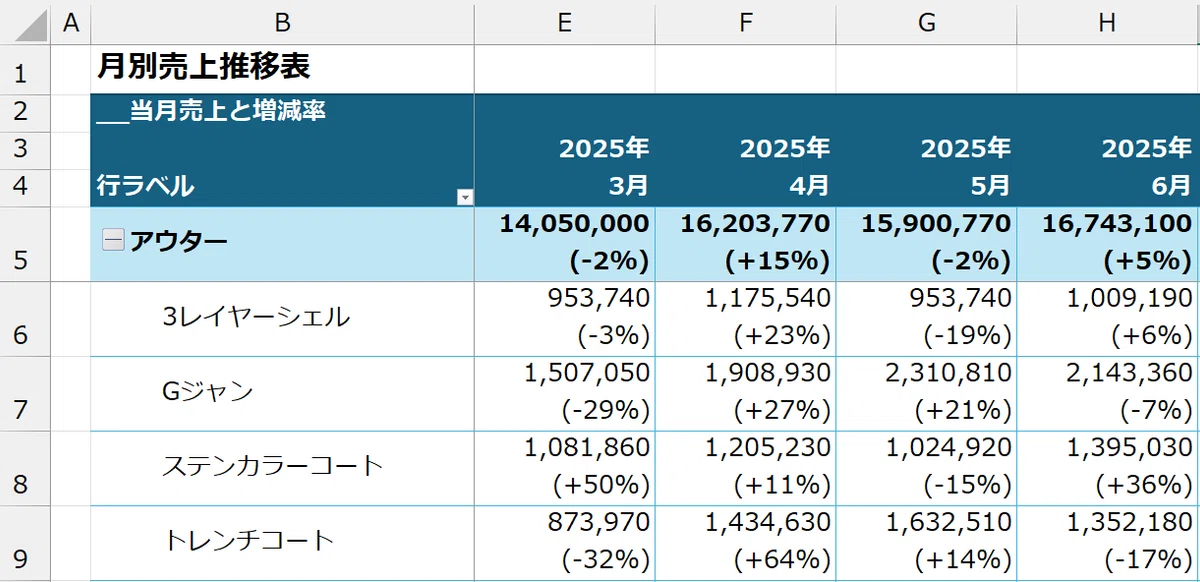Select row 5 header

tap(25, 244)
